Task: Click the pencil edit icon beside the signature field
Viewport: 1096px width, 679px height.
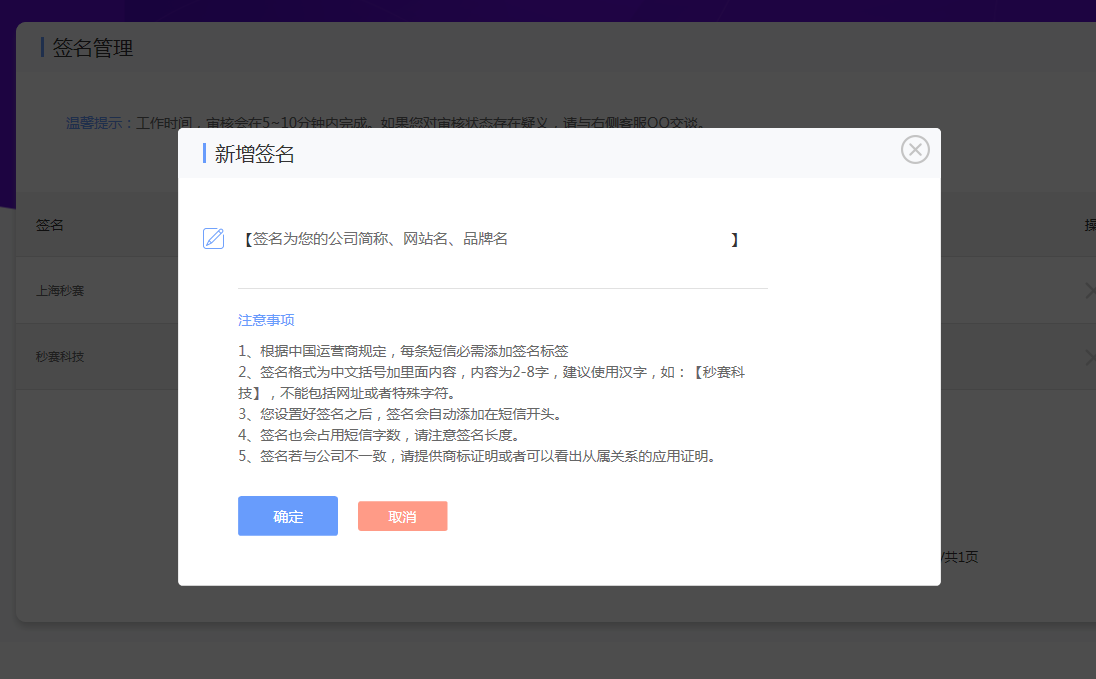Action: [214, 238]
